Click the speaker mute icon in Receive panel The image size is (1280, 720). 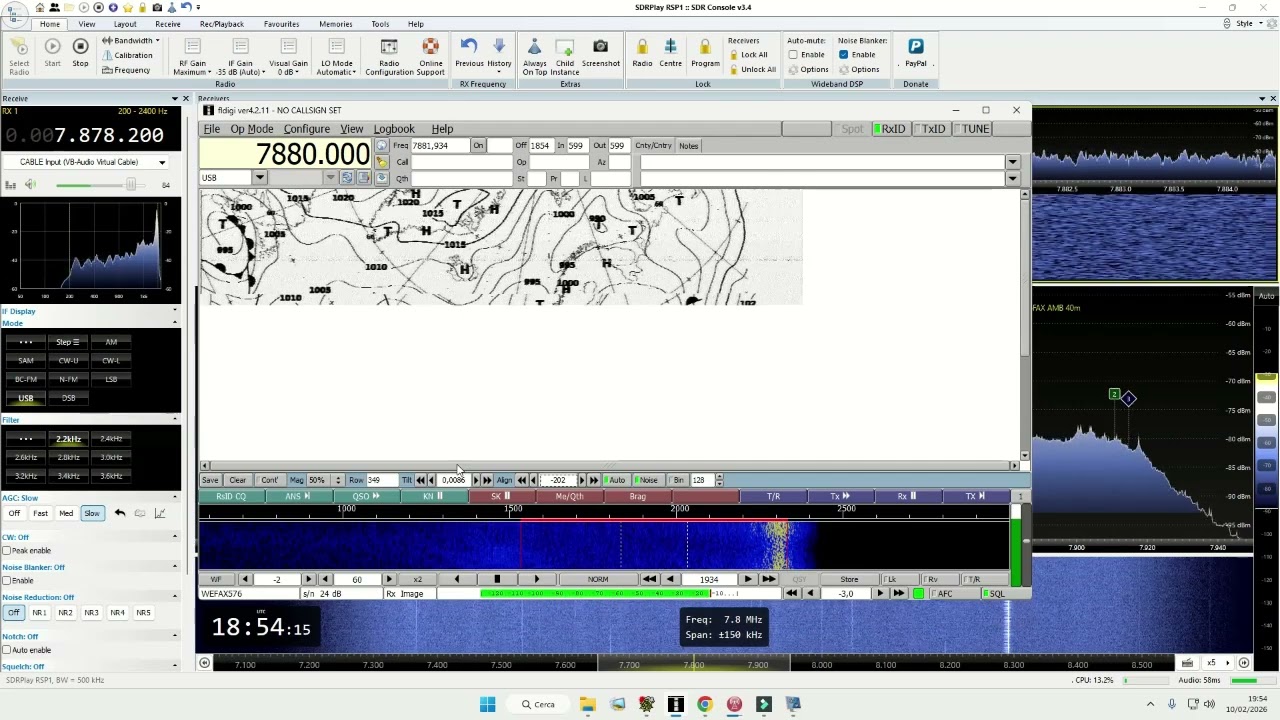(x=30, y=184)
